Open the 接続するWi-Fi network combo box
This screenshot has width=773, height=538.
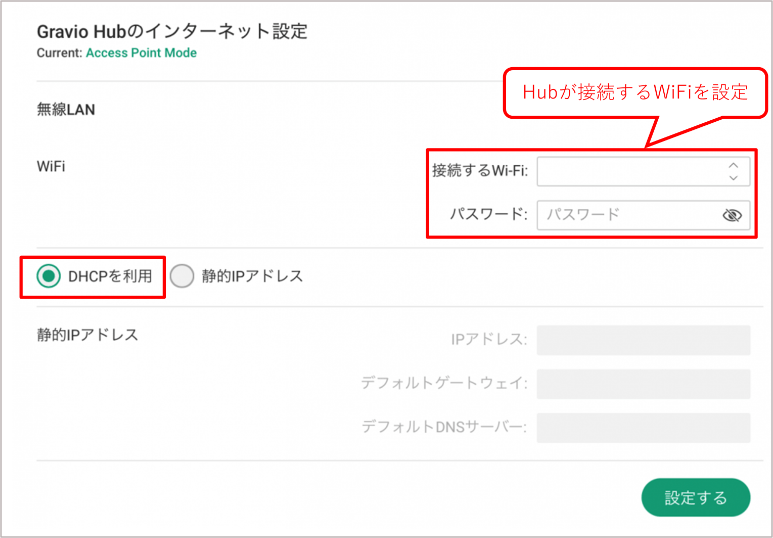[643, 172]
